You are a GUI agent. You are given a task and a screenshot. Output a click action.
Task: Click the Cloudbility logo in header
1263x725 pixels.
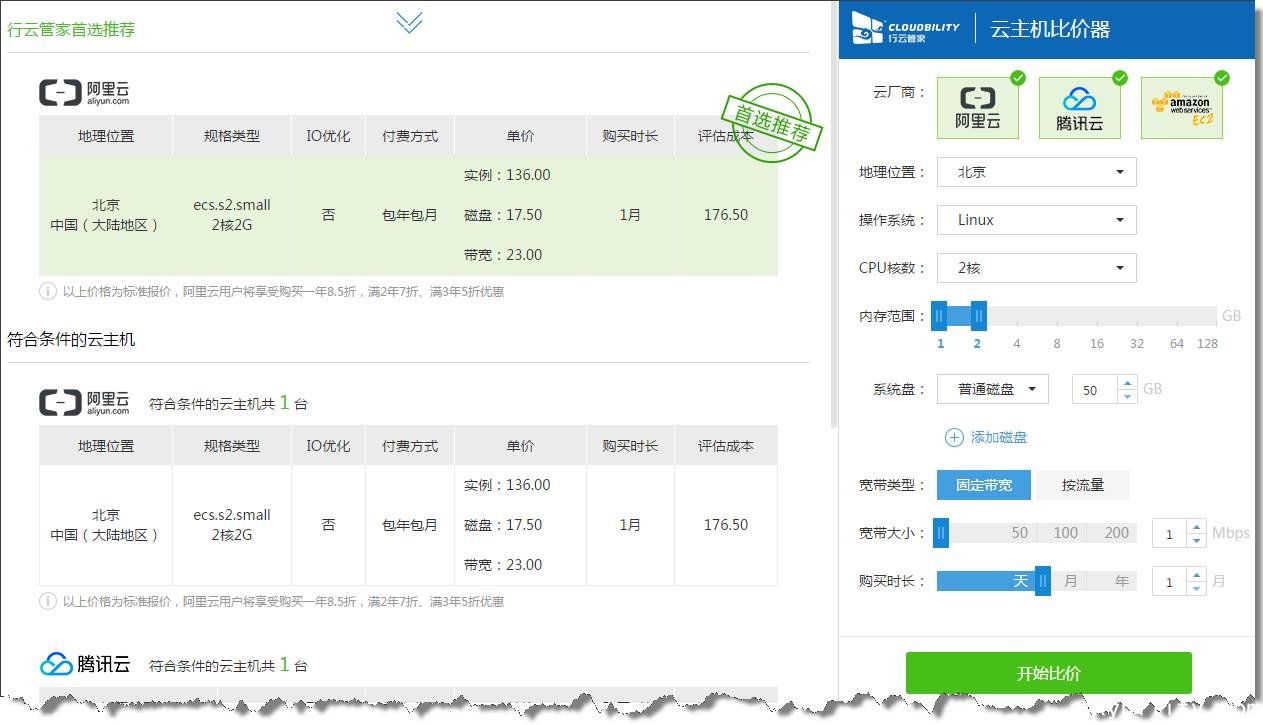tap(906, 29)
